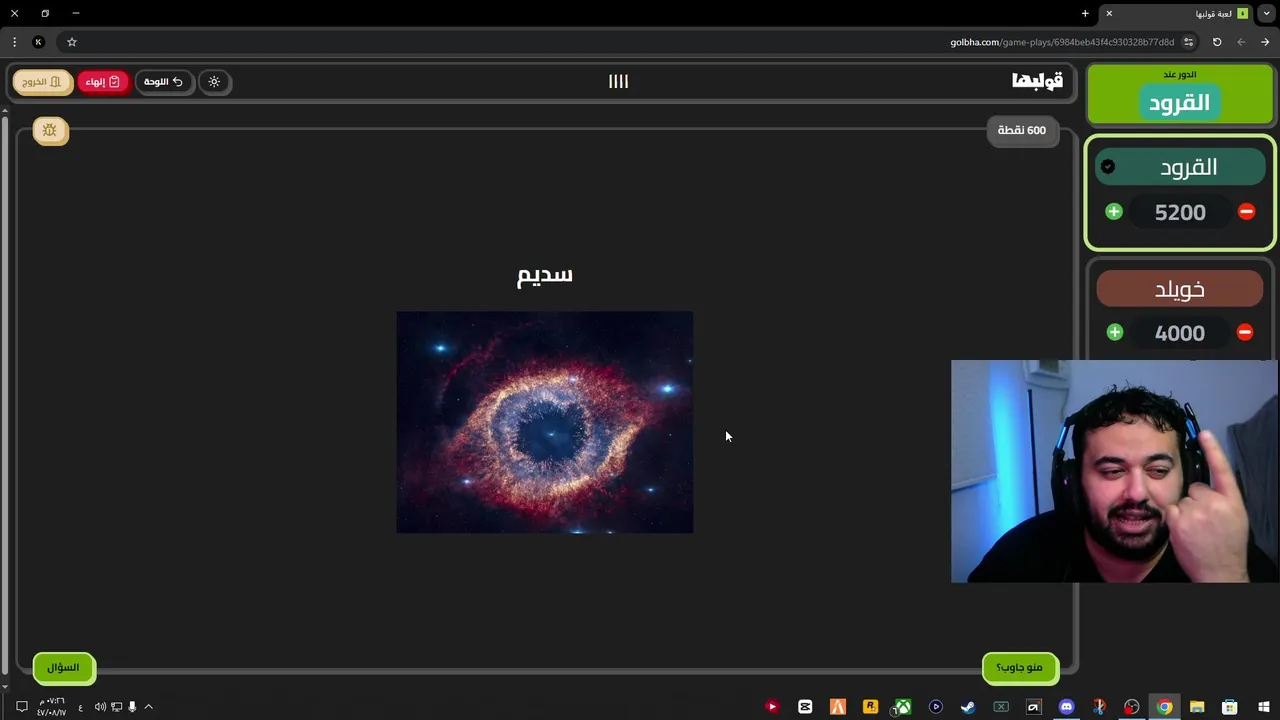Click القرود score value 5200
Image resolution: width=1280 pixels, height=720 pixels.
1180,212
